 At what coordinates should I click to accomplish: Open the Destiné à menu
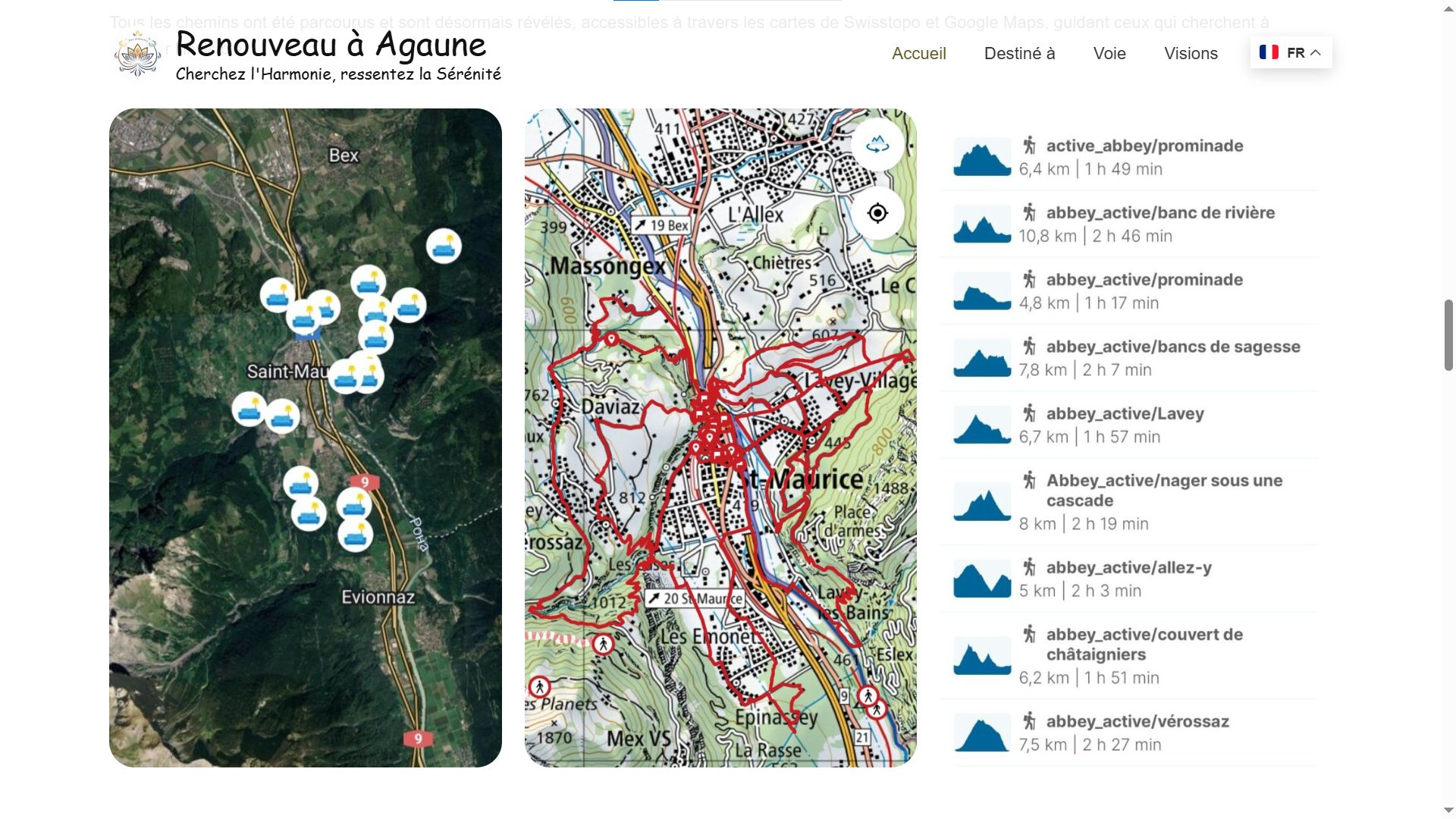(1019, 53)
